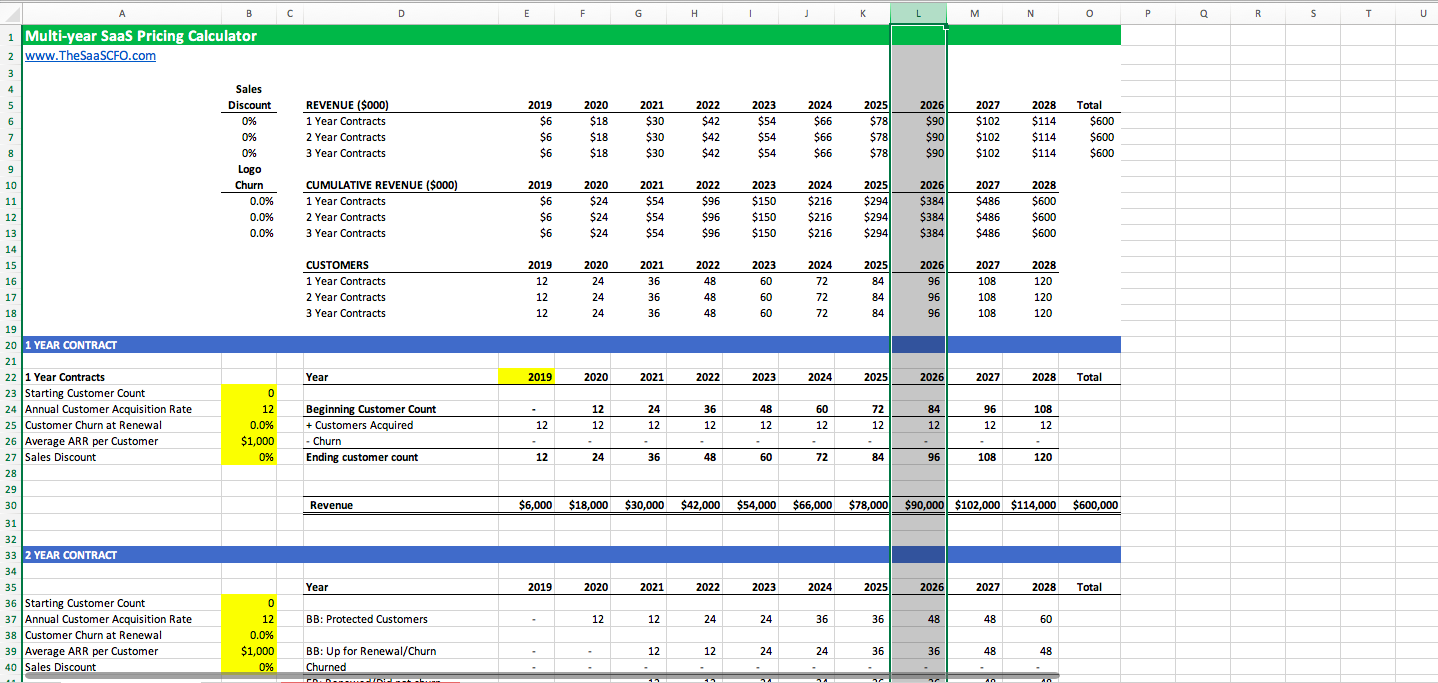Select column U header
The height and width of the screenshot is (683, 1438).
(1422, 13)
